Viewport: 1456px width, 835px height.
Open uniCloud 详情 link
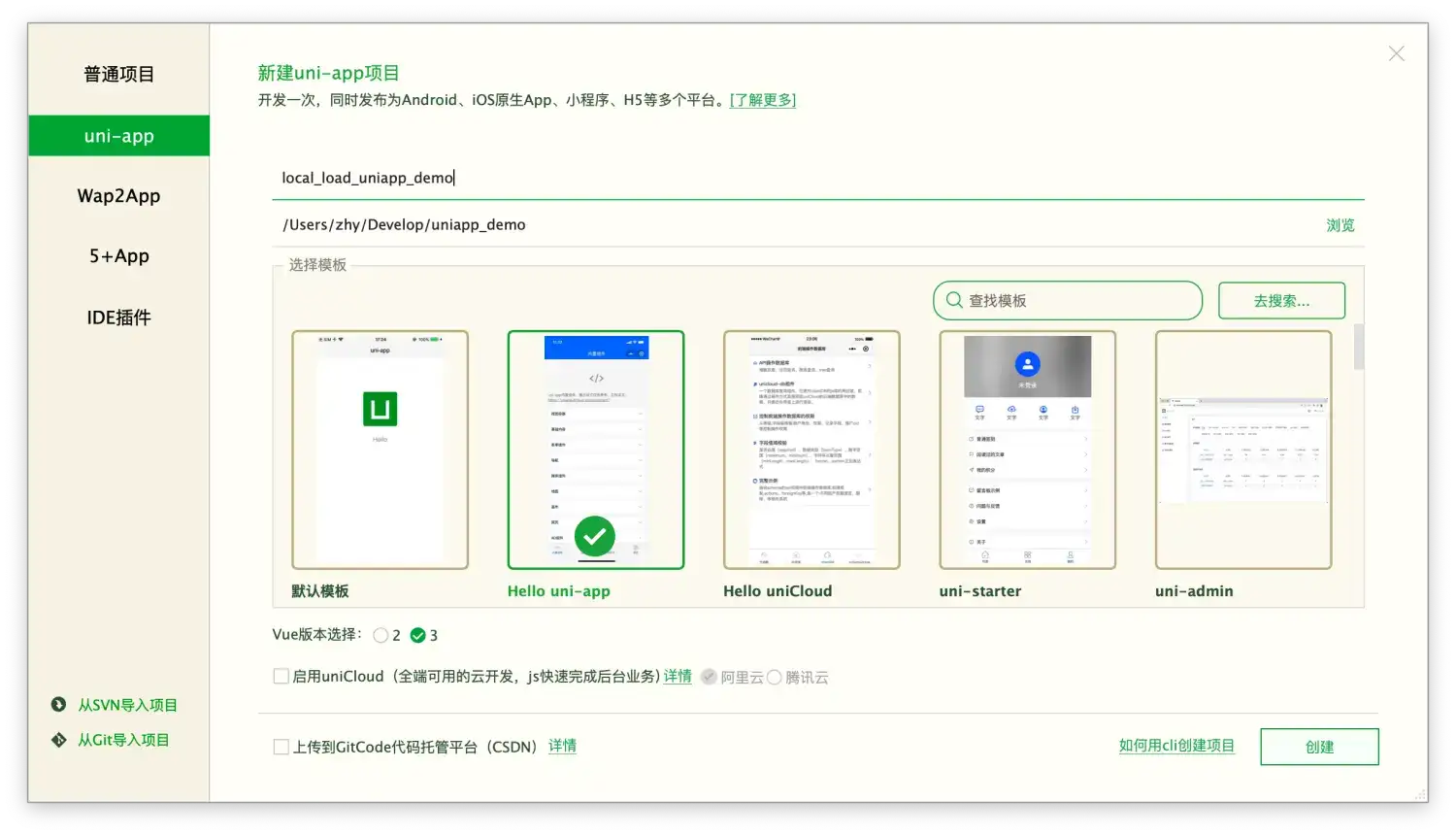point(678,677)
